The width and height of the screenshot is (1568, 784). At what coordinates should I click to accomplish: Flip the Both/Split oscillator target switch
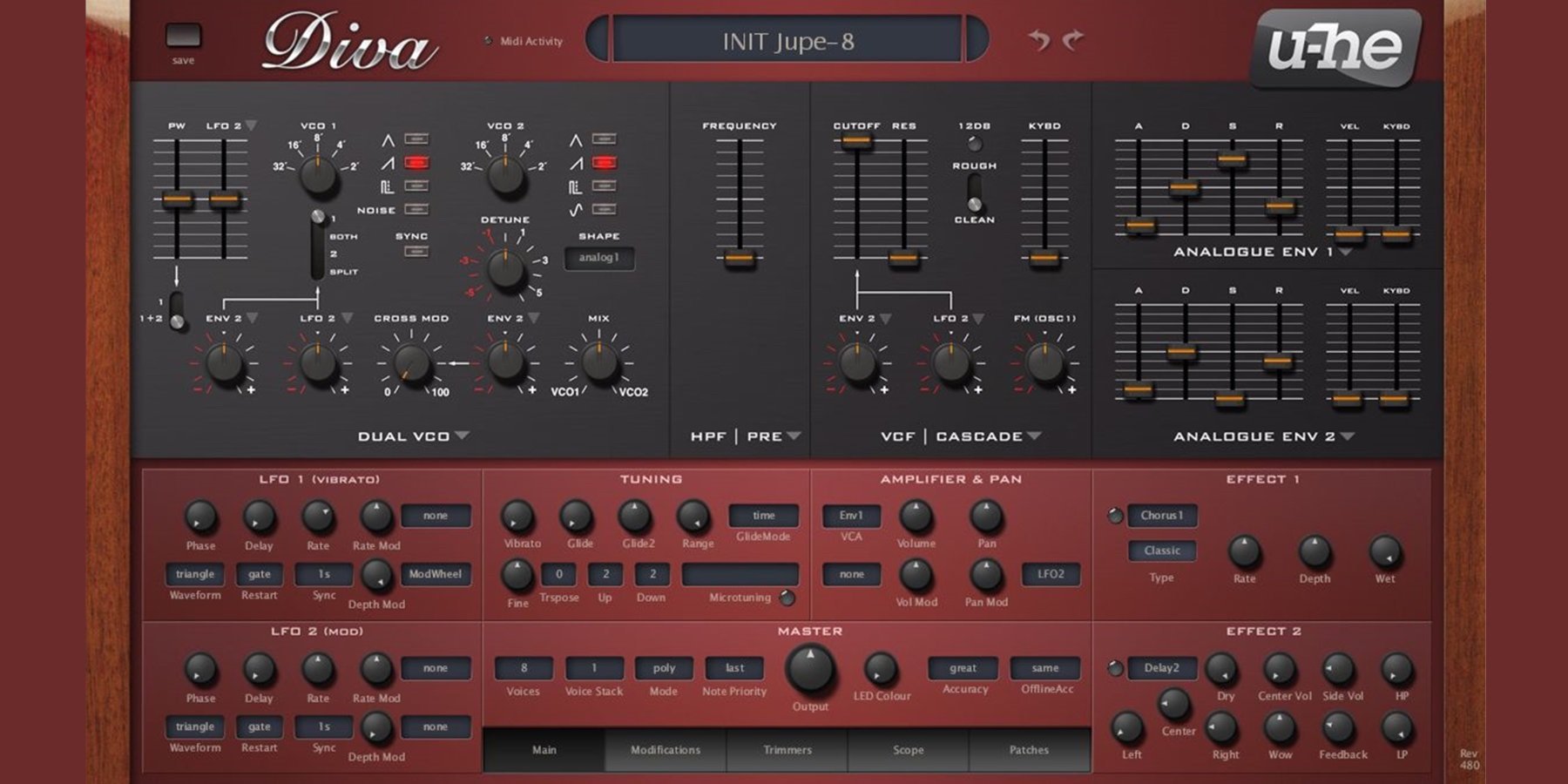pos(320,244)
